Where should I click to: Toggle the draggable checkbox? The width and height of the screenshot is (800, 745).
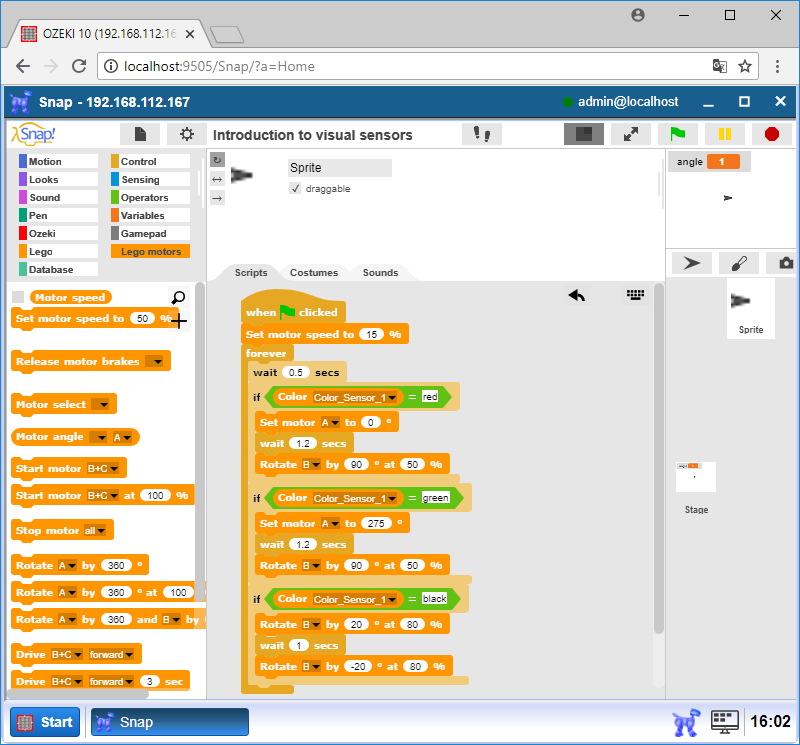pyautogui.click(x=295, y=188)
